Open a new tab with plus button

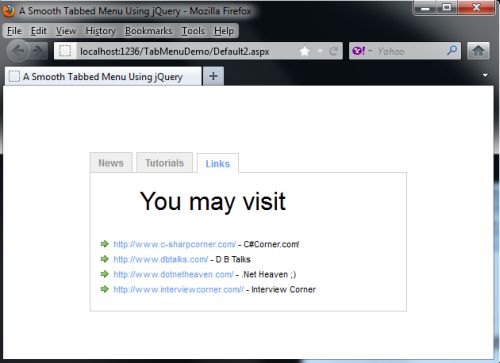coord(213,76)
